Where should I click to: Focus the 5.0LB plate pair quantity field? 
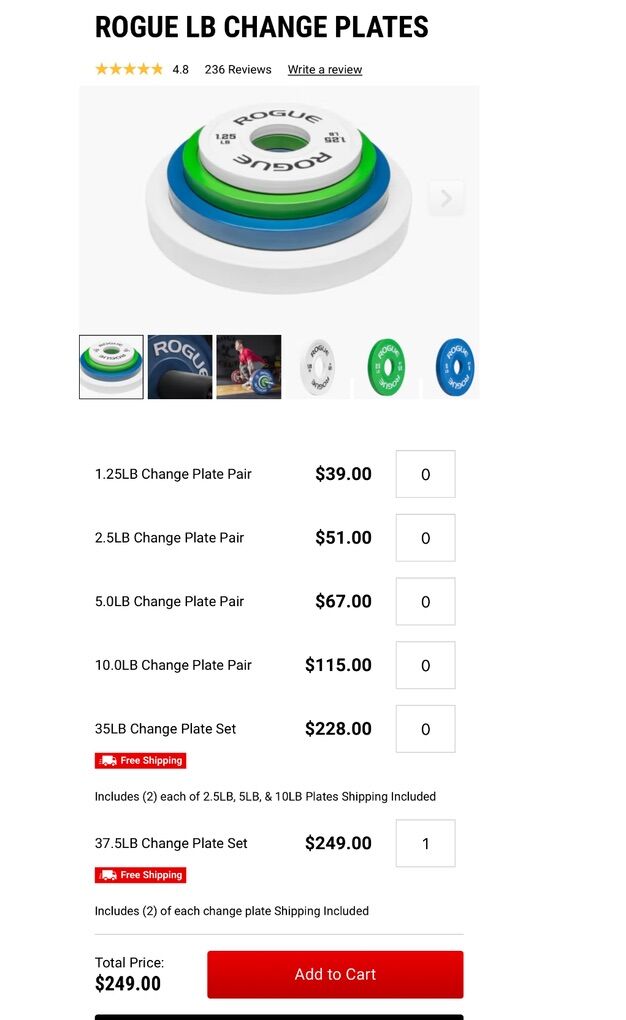[425, 602]
